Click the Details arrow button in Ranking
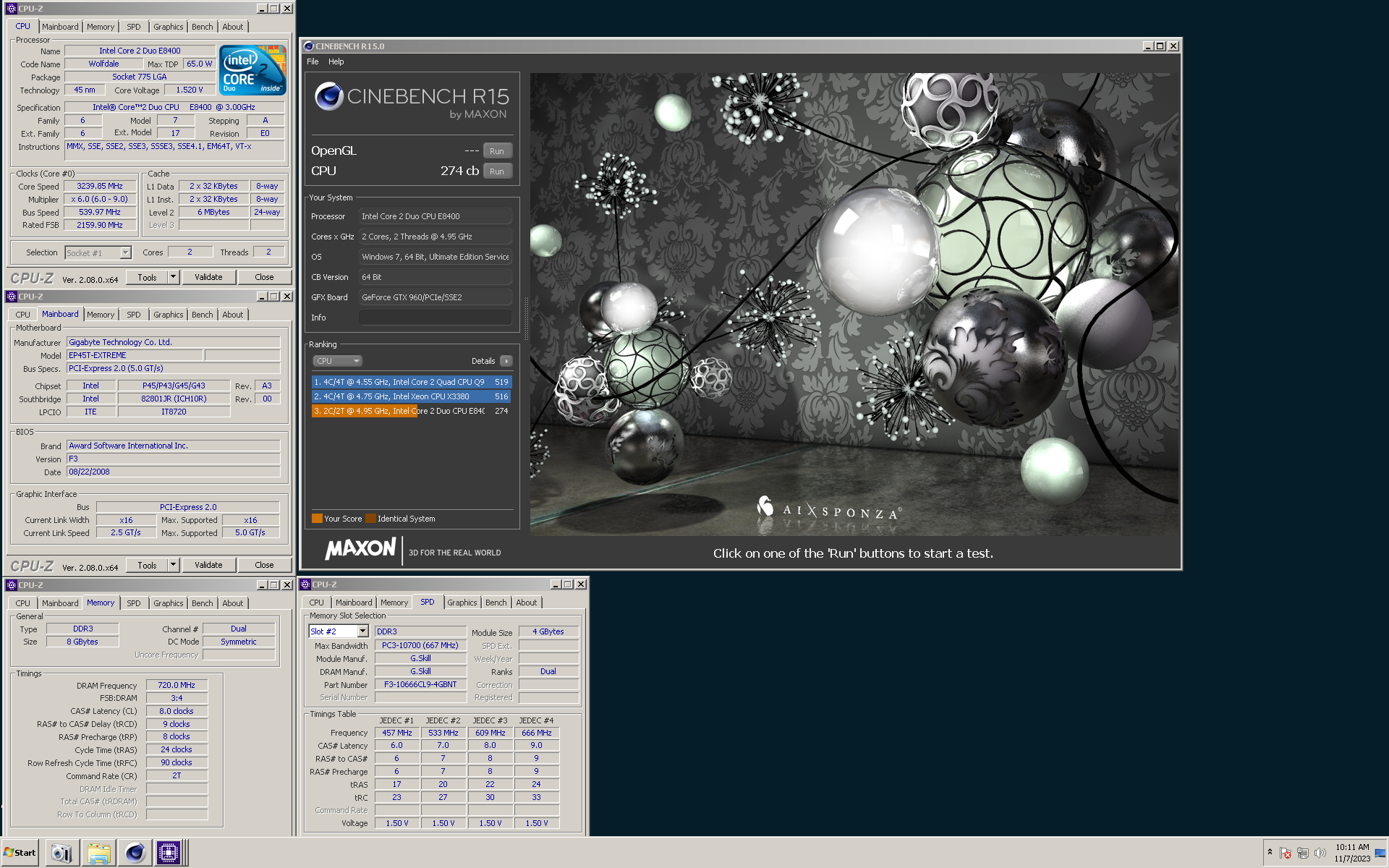 point(506,361)
